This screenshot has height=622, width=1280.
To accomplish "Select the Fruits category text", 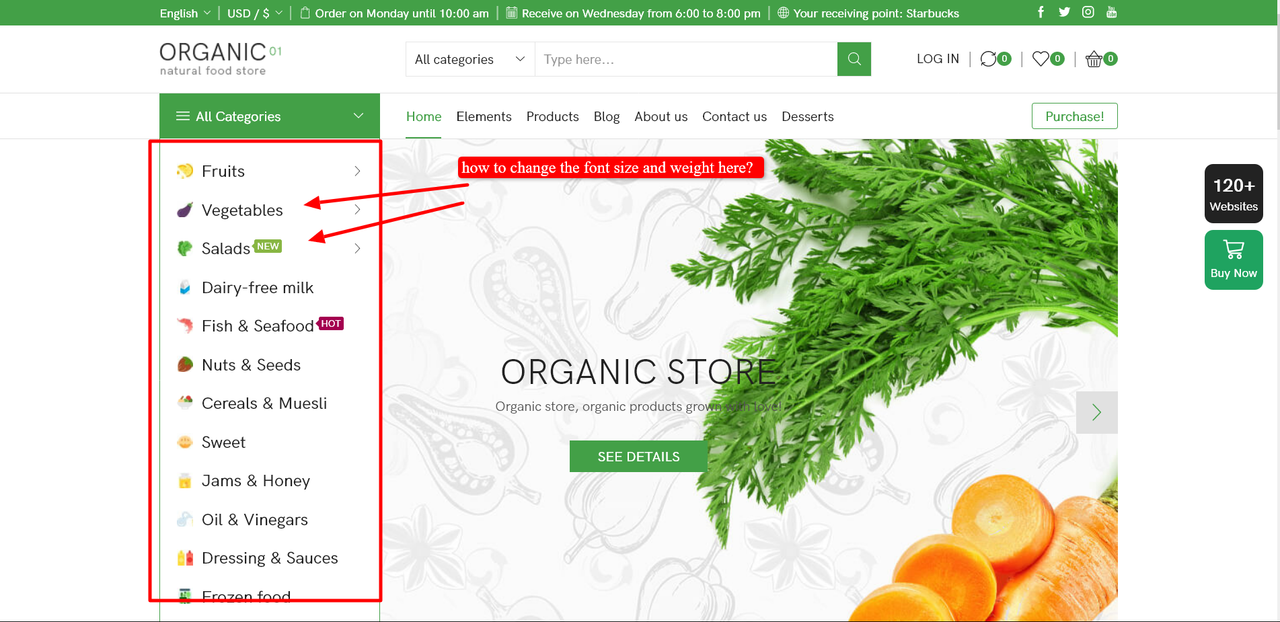I will click(x=223, y=171).
